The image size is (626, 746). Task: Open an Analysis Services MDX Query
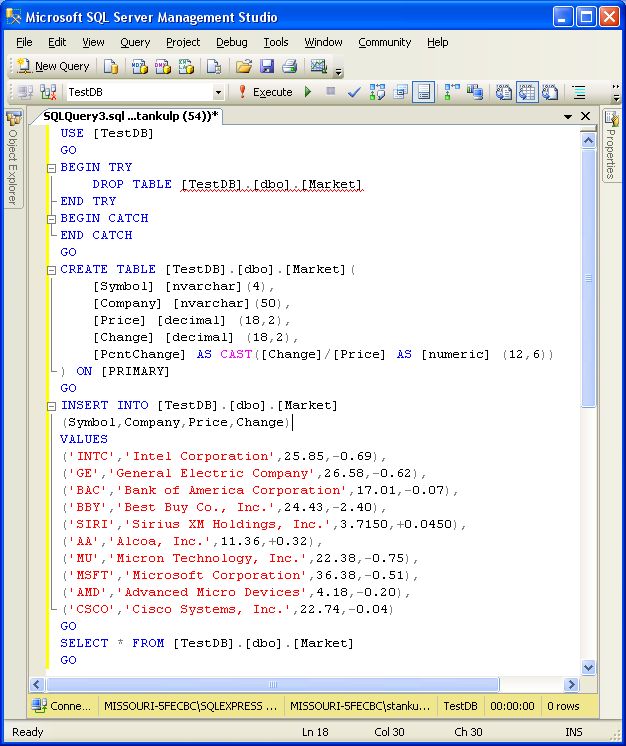tap(139, 66)
